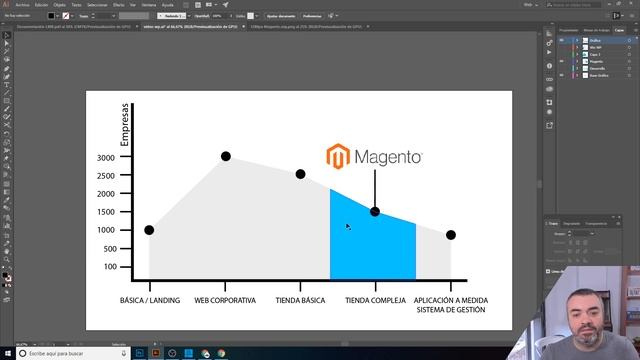
Task: Open the Objeto menu
Action: [x=60, y=5]
